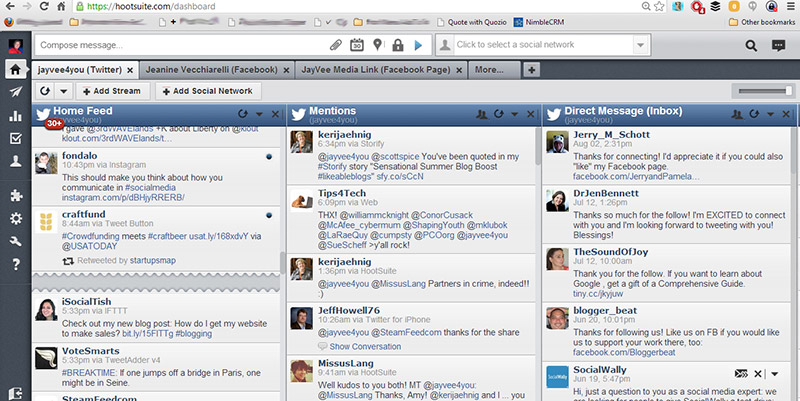This screenshot has height=401, width=800.
Task: Click Show Conversation link under JeffHowell76
Action: tap(365, 346)
